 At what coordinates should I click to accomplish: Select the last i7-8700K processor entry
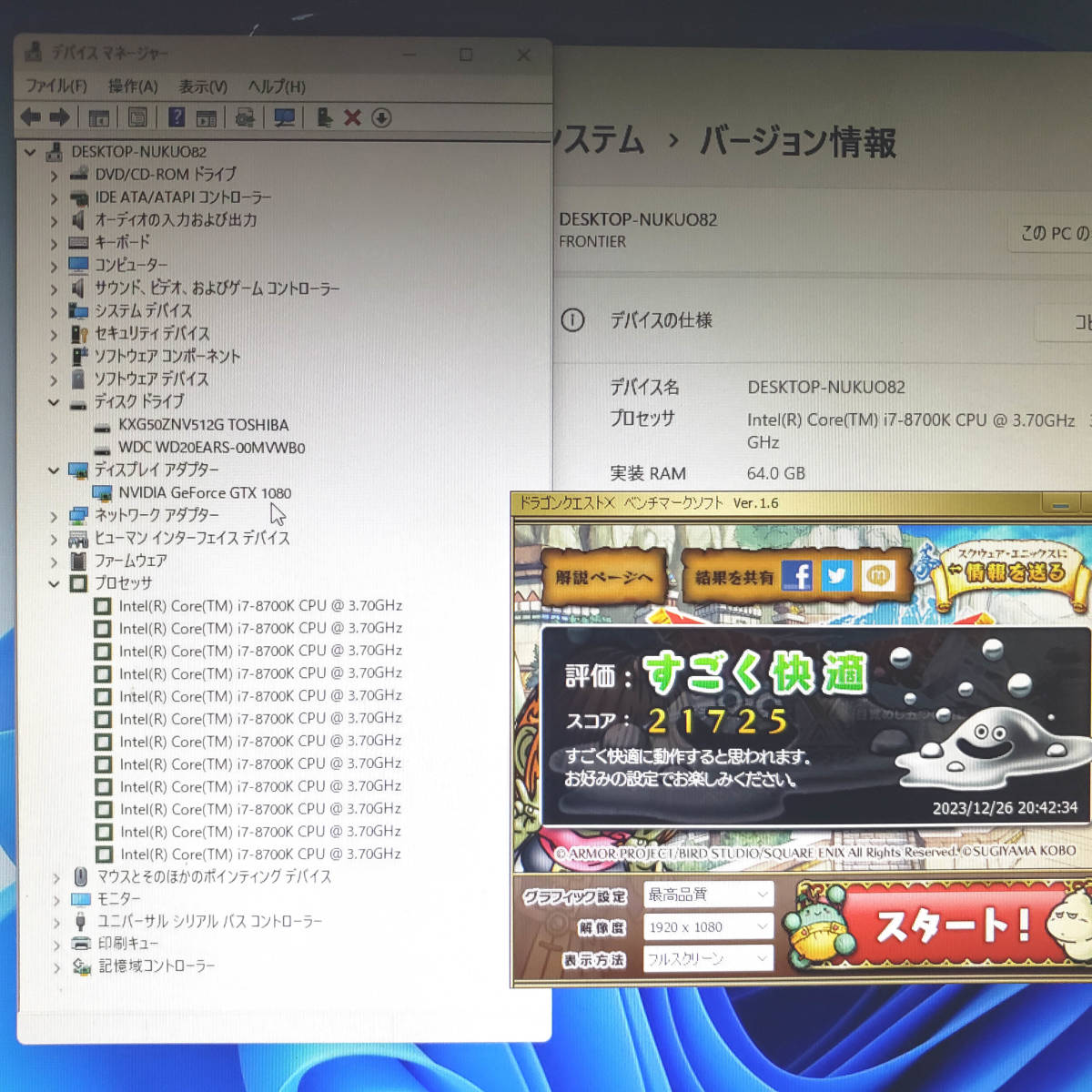pyautogui.click(x=260, y=854)
